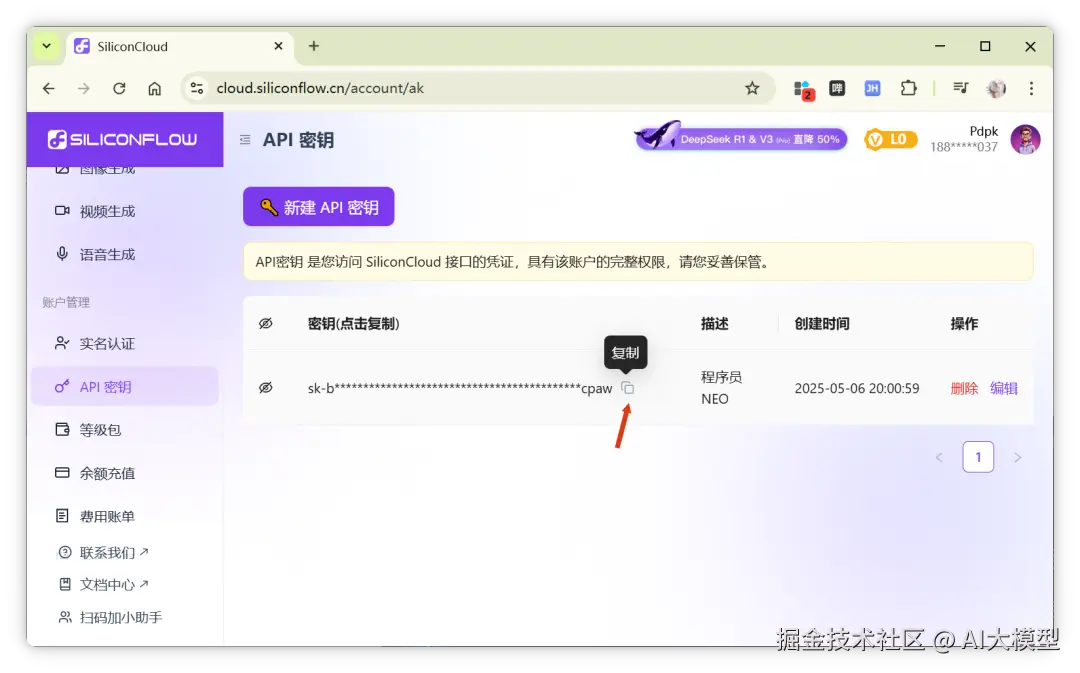Click the browser home icon
Image resolution: width=1080 pixels, height=673 pixels.
point(155,88)
